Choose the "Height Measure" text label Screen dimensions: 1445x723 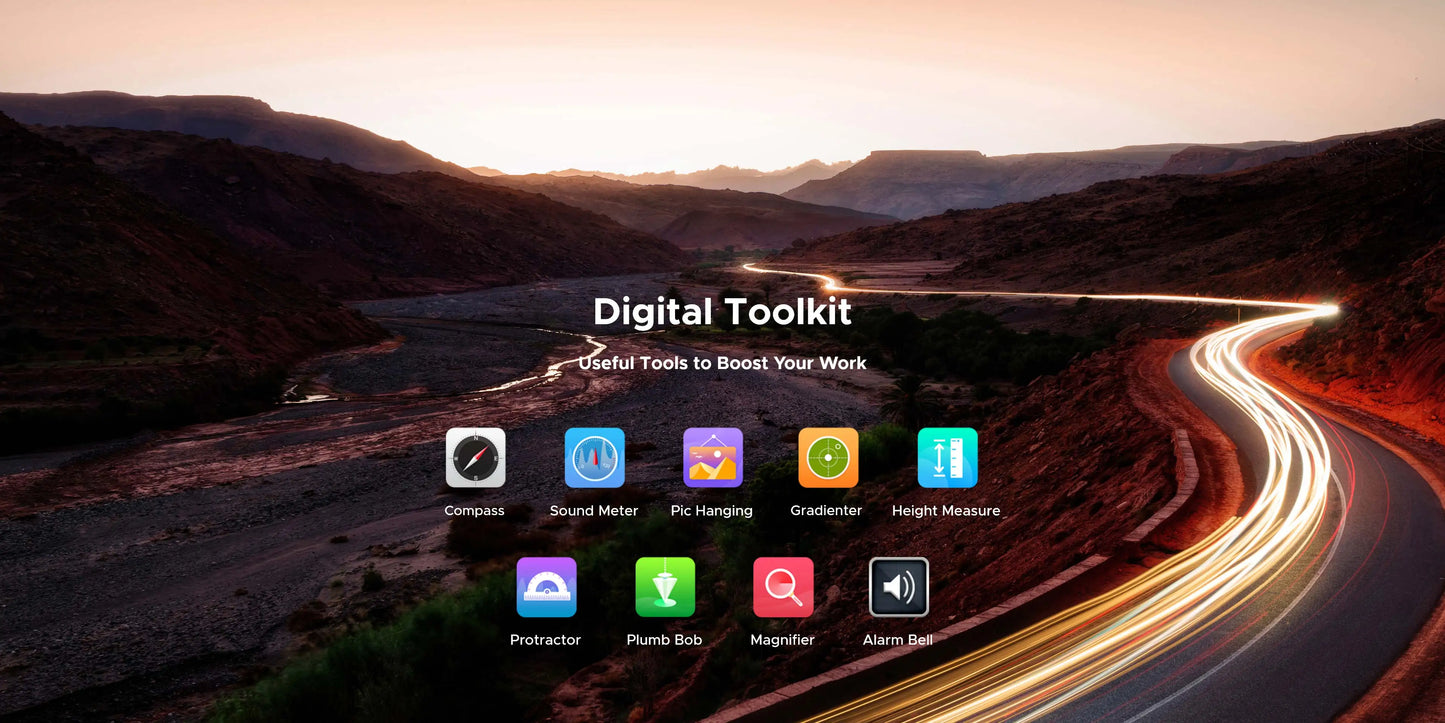pyautogui.click(x=946, y=511)
